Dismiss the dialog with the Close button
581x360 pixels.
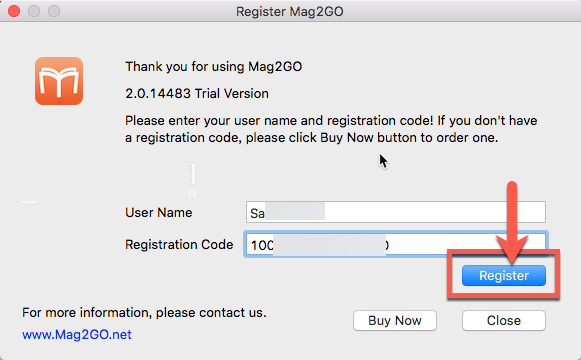pos(504,320)
